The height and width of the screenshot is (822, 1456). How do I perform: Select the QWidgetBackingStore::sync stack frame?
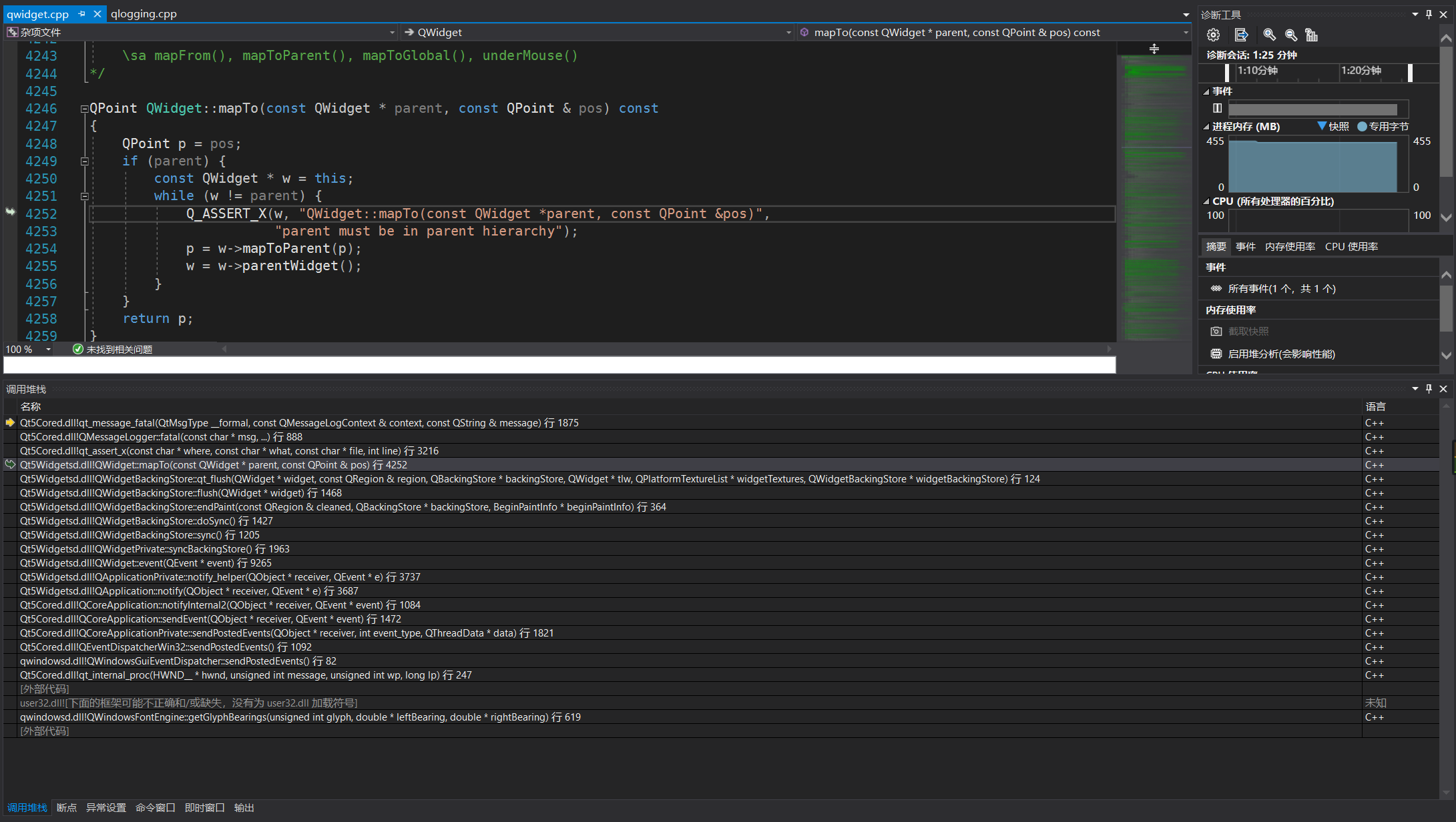(x=140, y=535)
